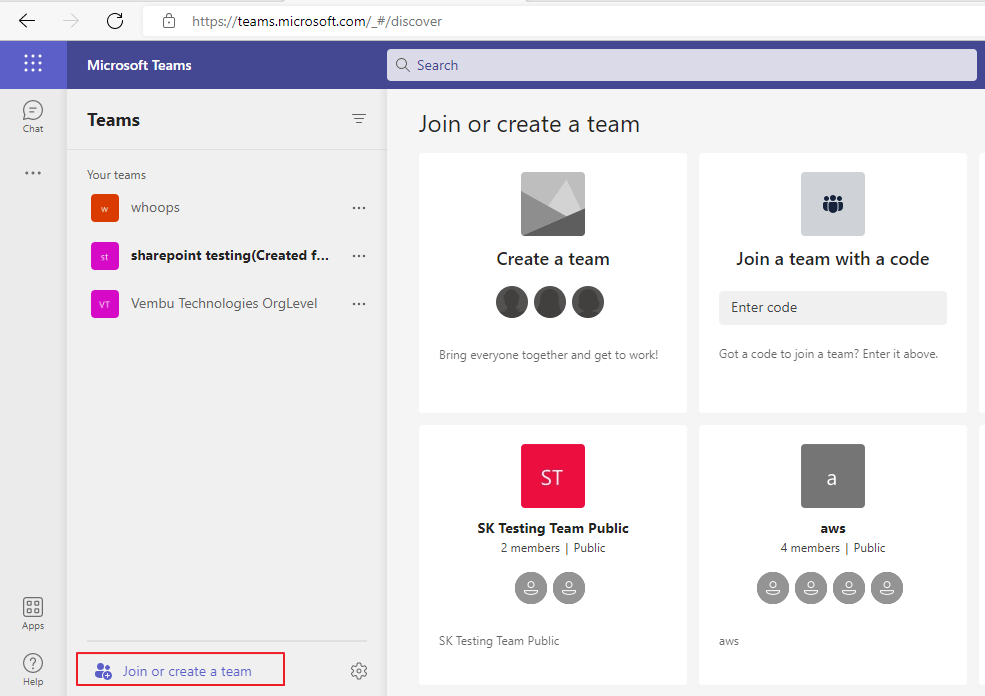Reload the page with the refresh icon

point(115,21)
